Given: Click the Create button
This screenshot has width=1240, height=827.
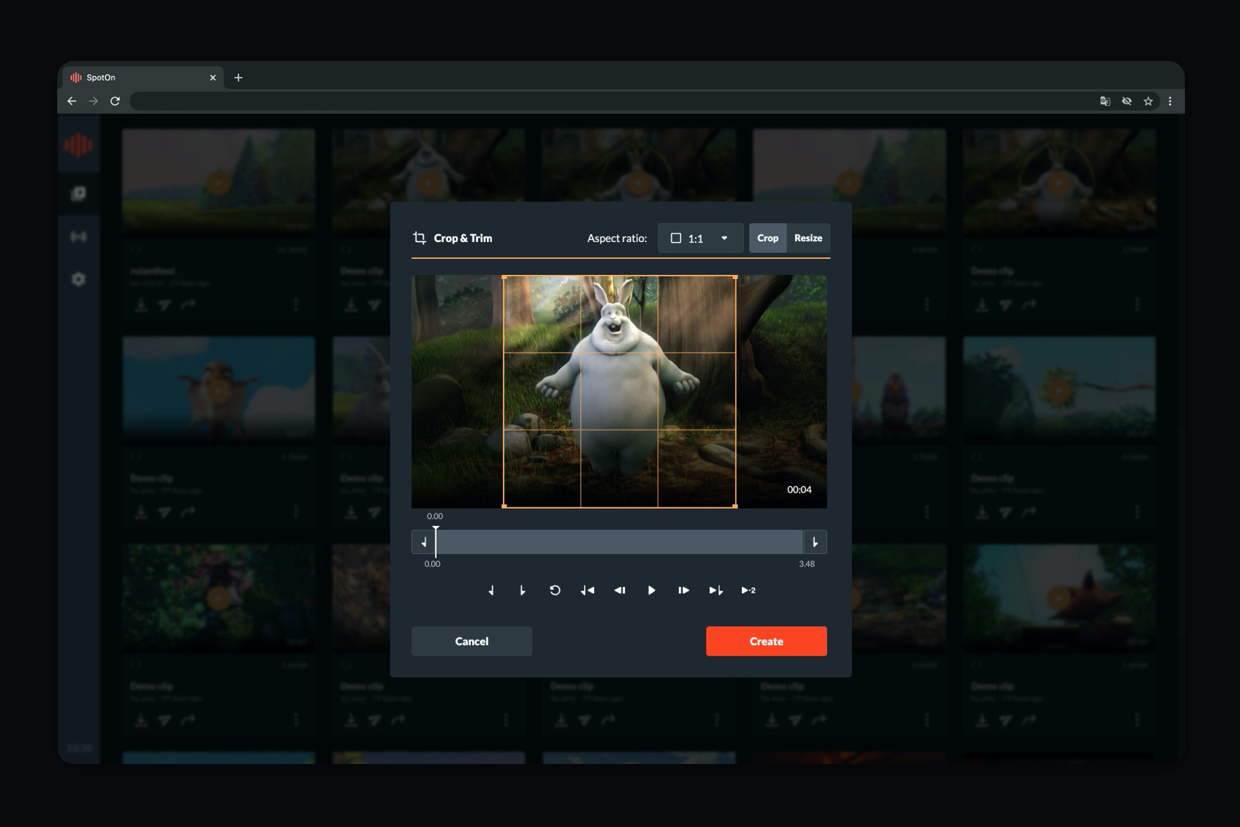Looking at the screenshot, I should (766, 641).
